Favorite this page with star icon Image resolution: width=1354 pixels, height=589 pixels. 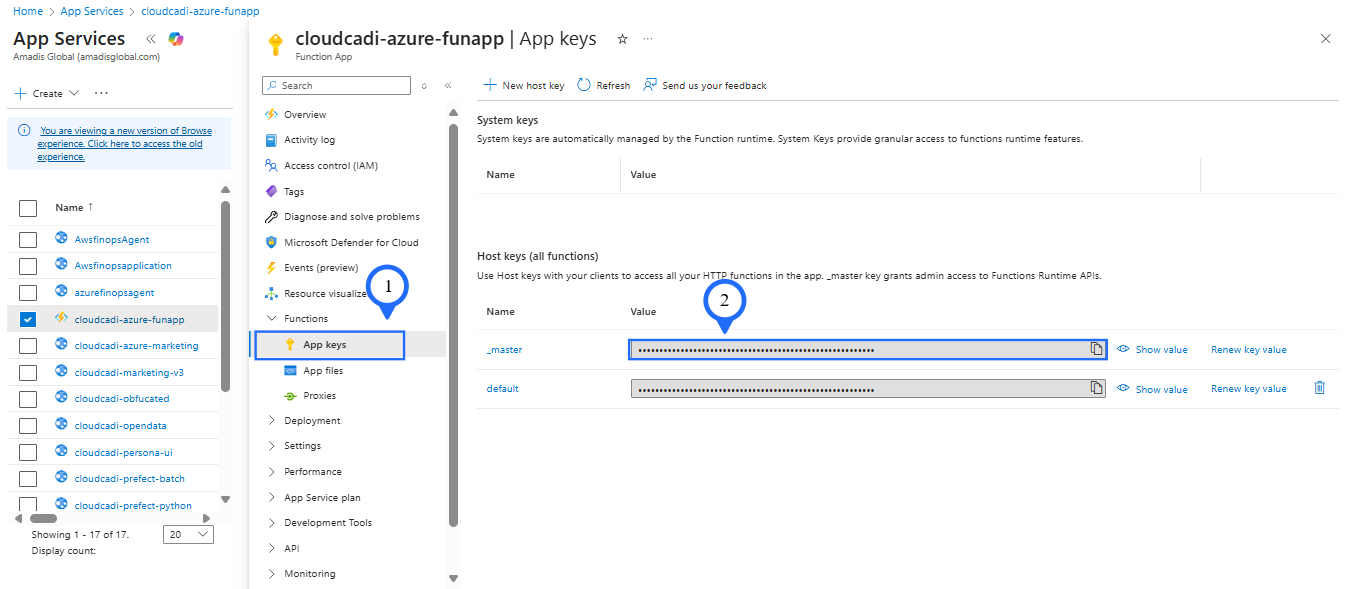point(622,39)
